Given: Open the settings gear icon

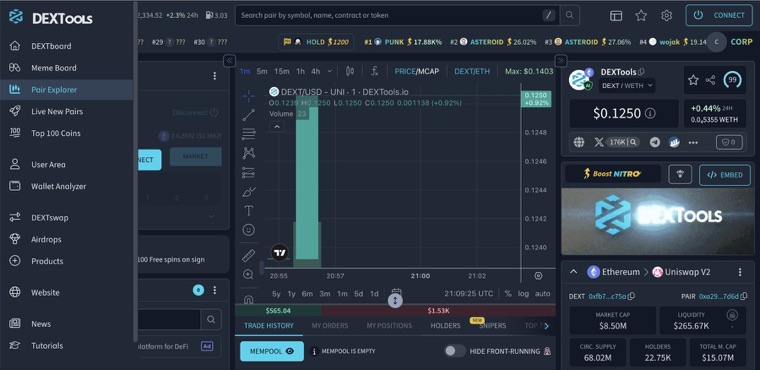Looking at the screenshot, I should tap(666, 16).
